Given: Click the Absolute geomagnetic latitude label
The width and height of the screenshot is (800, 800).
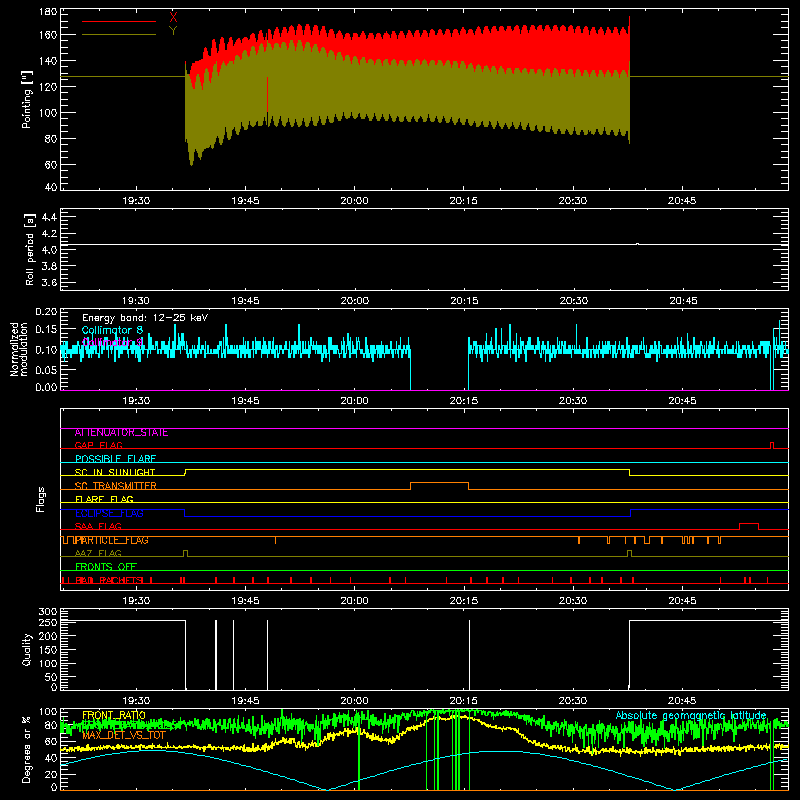Looking at the screenshot, I should coord(691,715).
